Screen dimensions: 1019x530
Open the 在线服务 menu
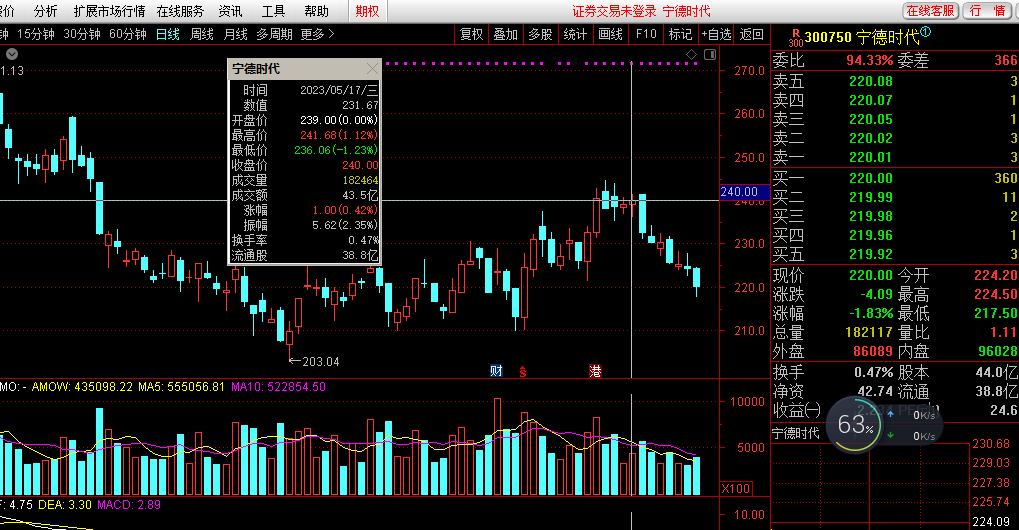click(x=180, y=11)
